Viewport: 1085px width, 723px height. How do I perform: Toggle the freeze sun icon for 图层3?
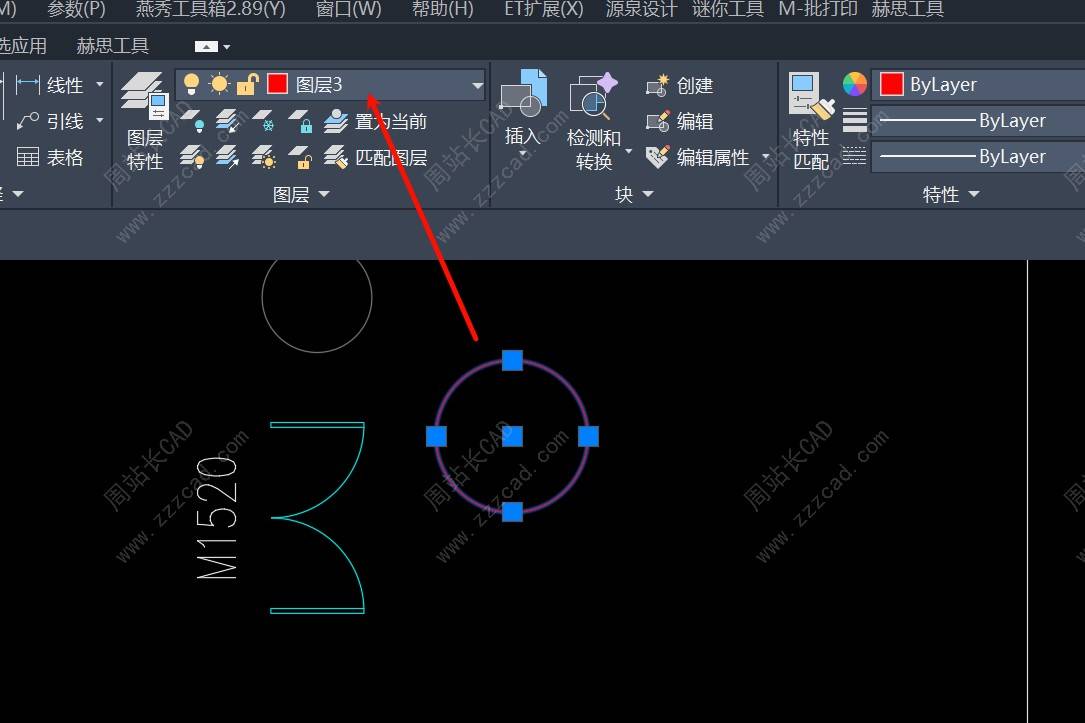(219, 85)
